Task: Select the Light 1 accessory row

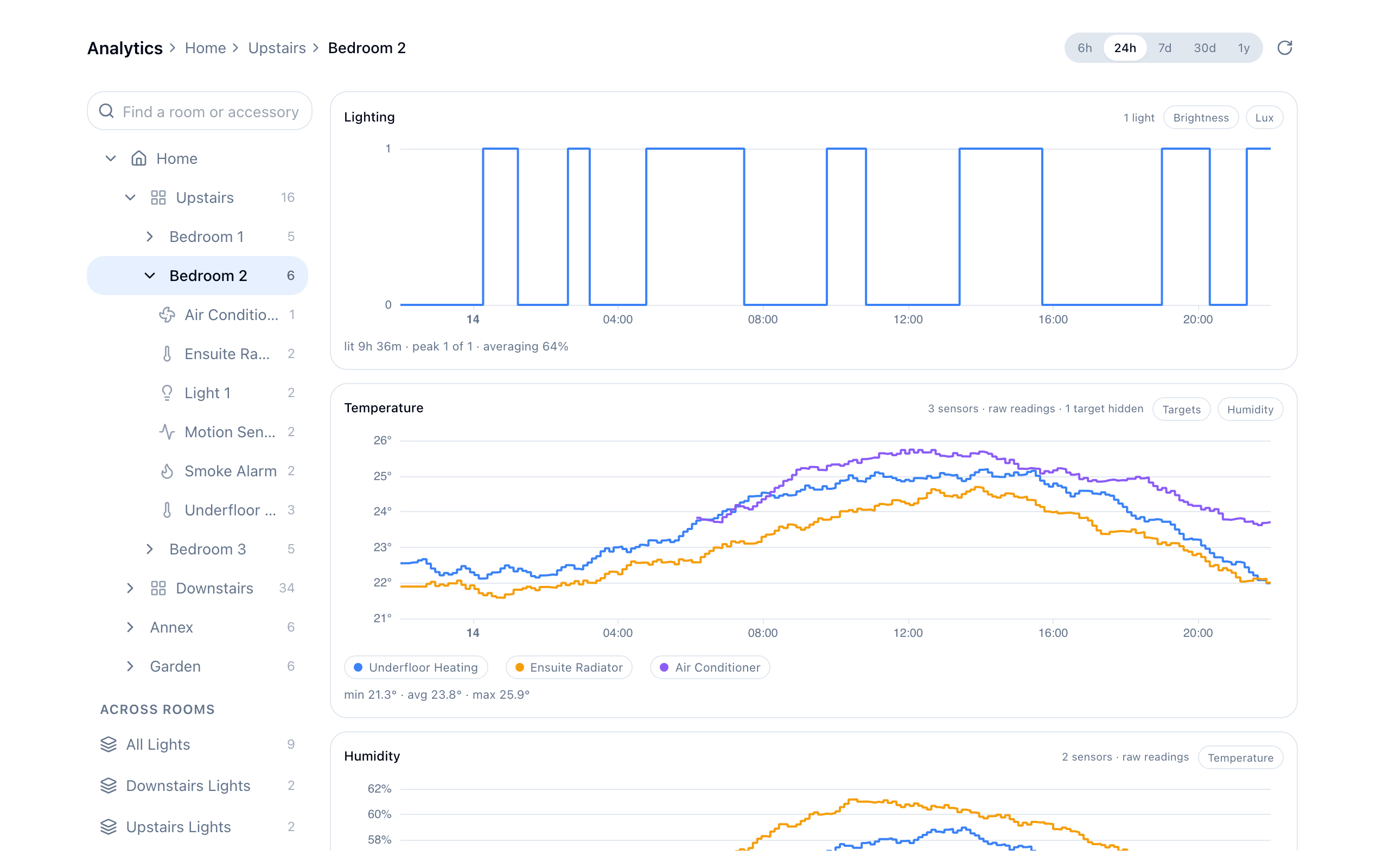Action: click(197, 393)
